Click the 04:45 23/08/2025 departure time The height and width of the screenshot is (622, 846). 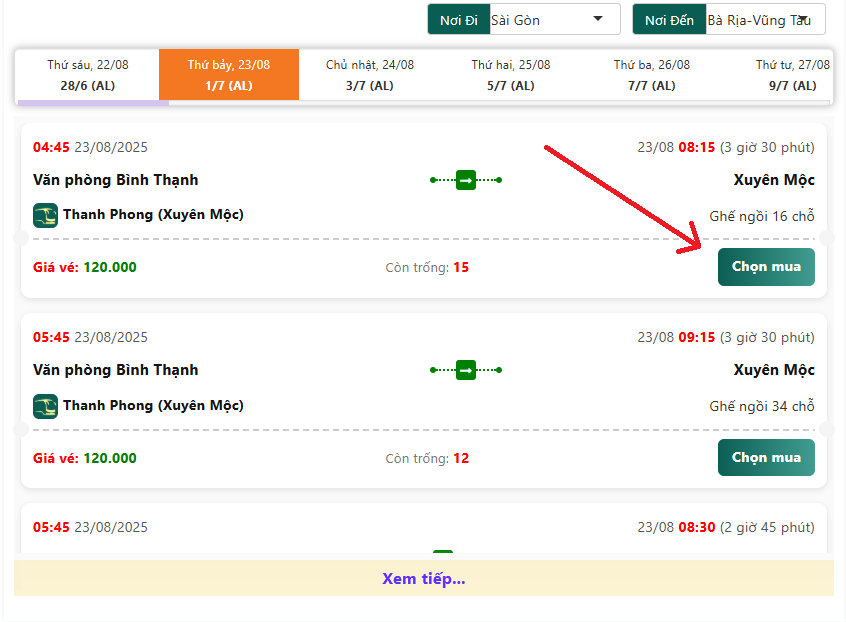[x=90, y=147]
